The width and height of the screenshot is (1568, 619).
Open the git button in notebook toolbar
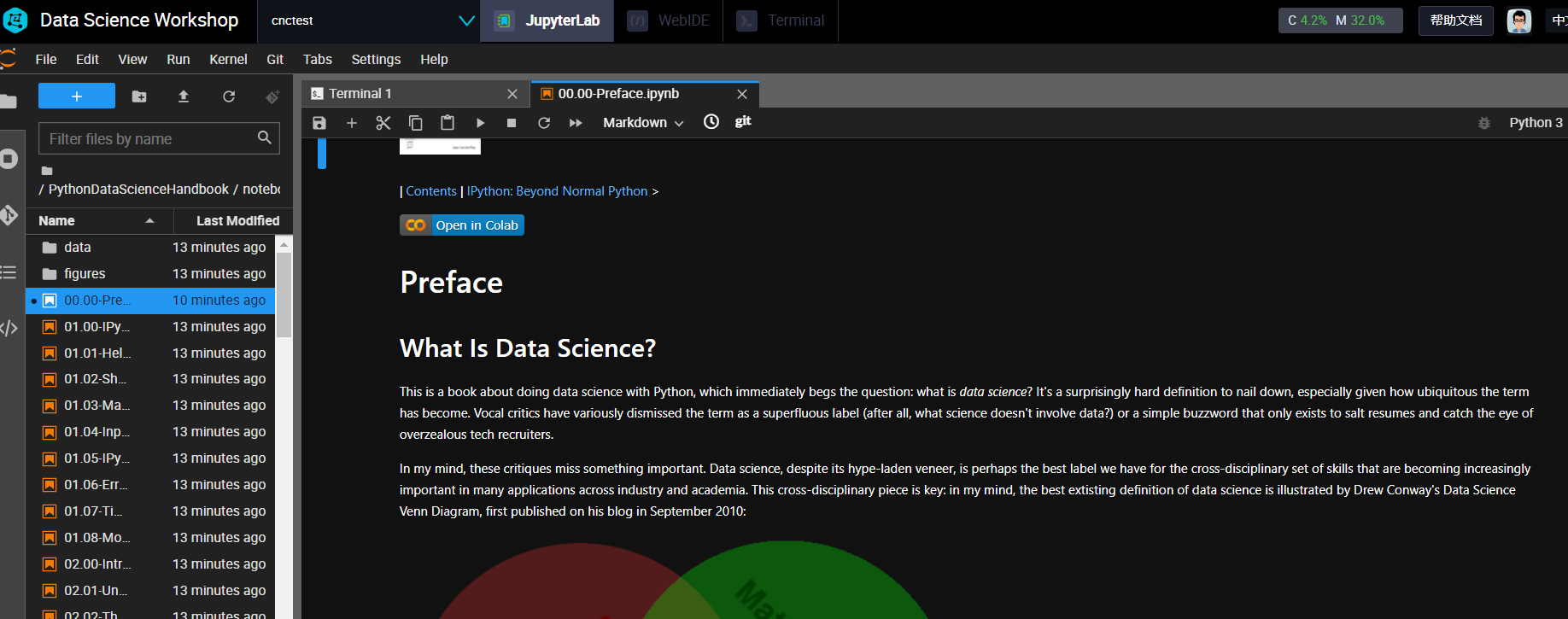point(743,121)
